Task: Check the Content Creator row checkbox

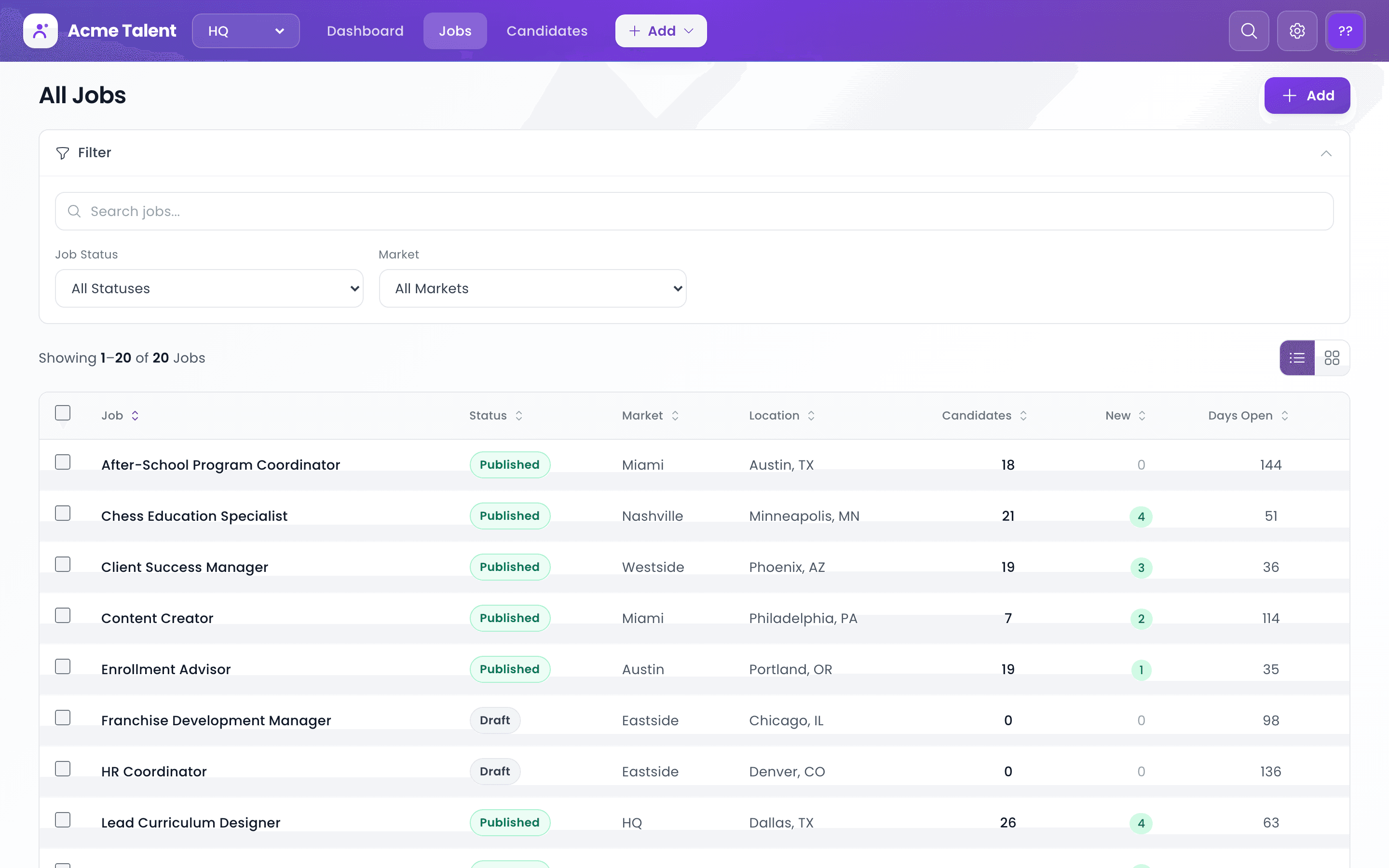Action: [x=63, y=615]
